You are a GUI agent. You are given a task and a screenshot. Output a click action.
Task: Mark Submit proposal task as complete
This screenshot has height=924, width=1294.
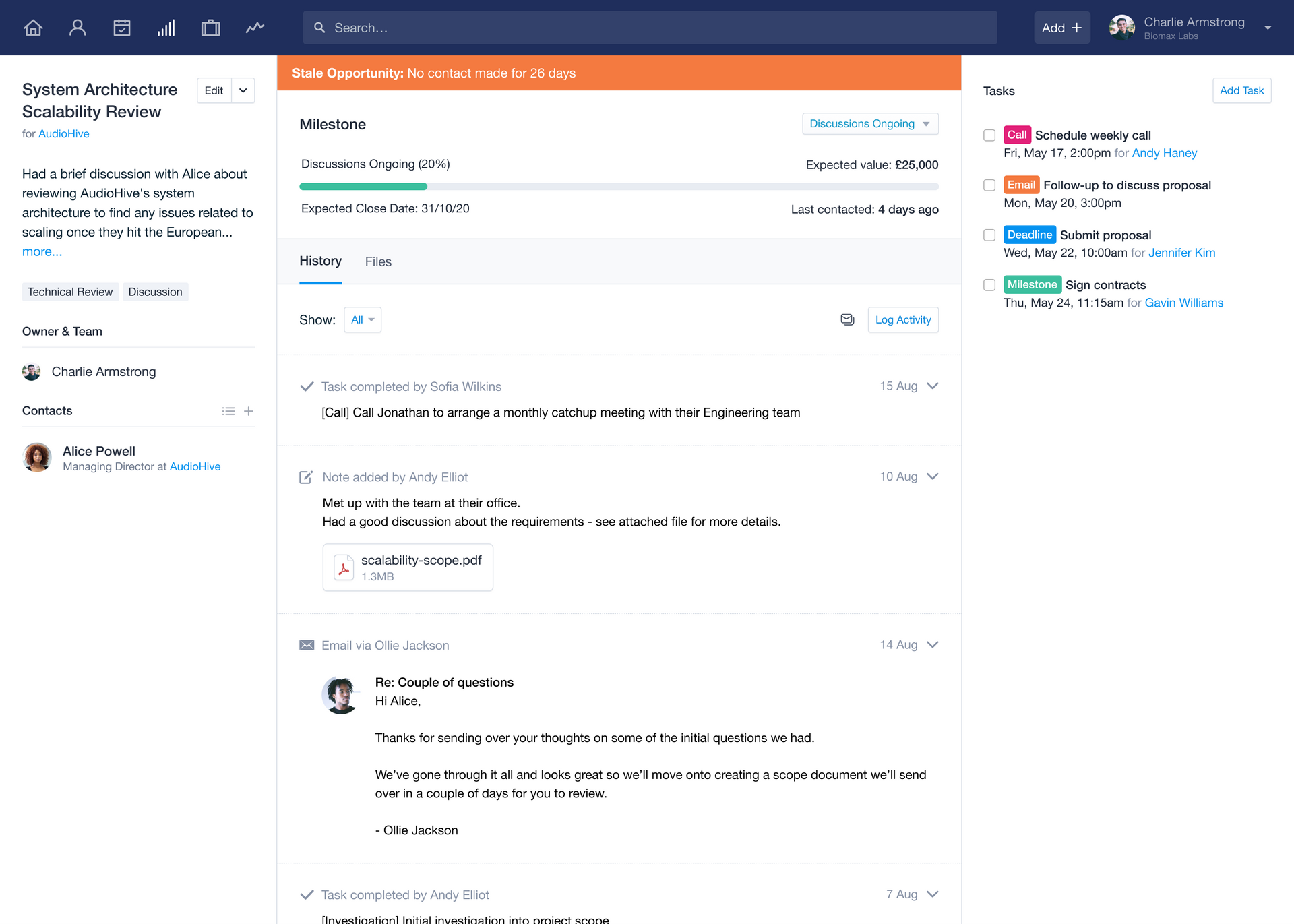click(x=989, y=235)
